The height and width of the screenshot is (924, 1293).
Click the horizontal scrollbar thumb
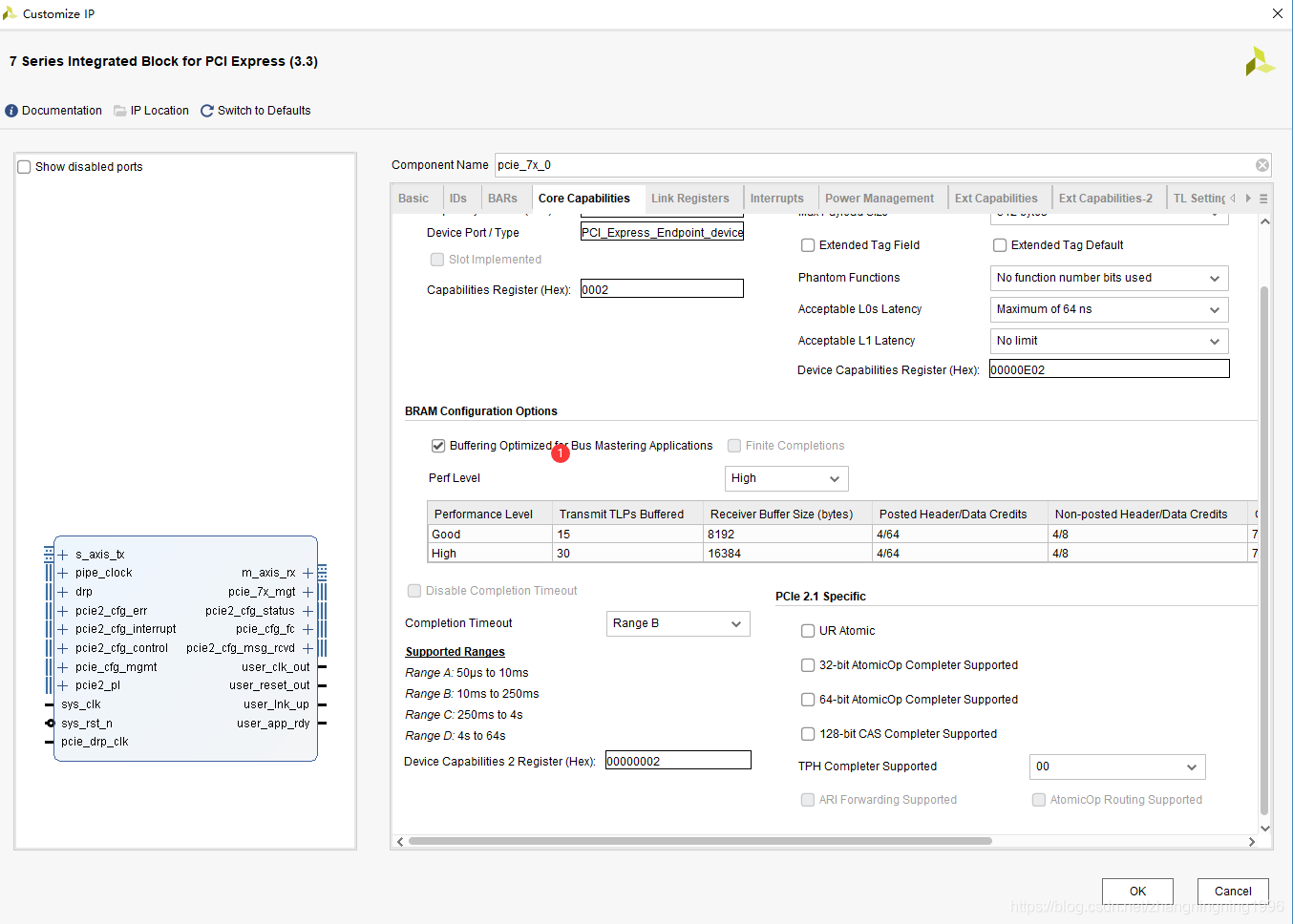(x=700, y=841)
